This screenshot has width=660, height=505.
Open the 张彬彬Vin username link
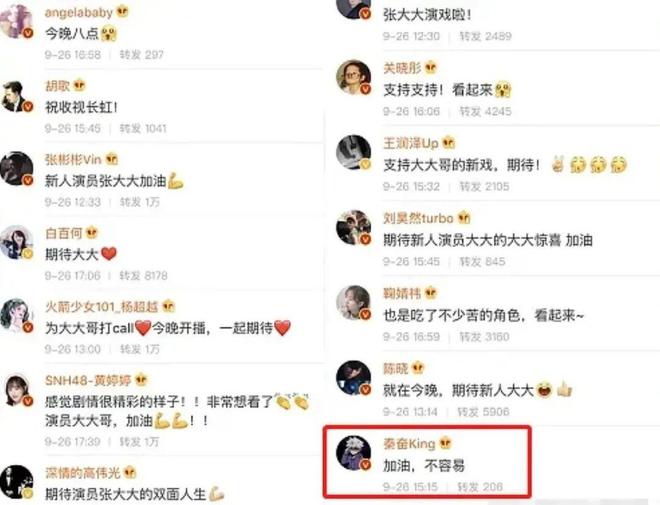click(x=73, y=159)
